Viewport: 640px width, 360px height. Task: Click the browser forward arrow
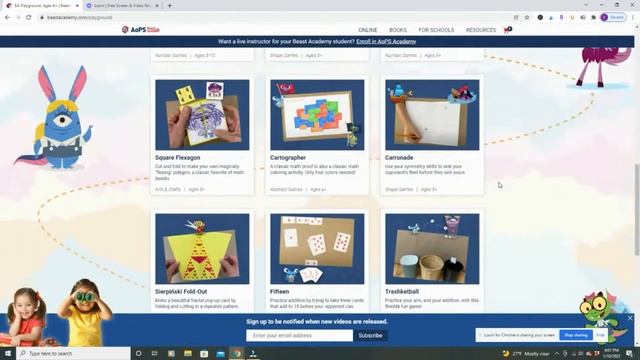pyautogui.click(x=18, y=18)
